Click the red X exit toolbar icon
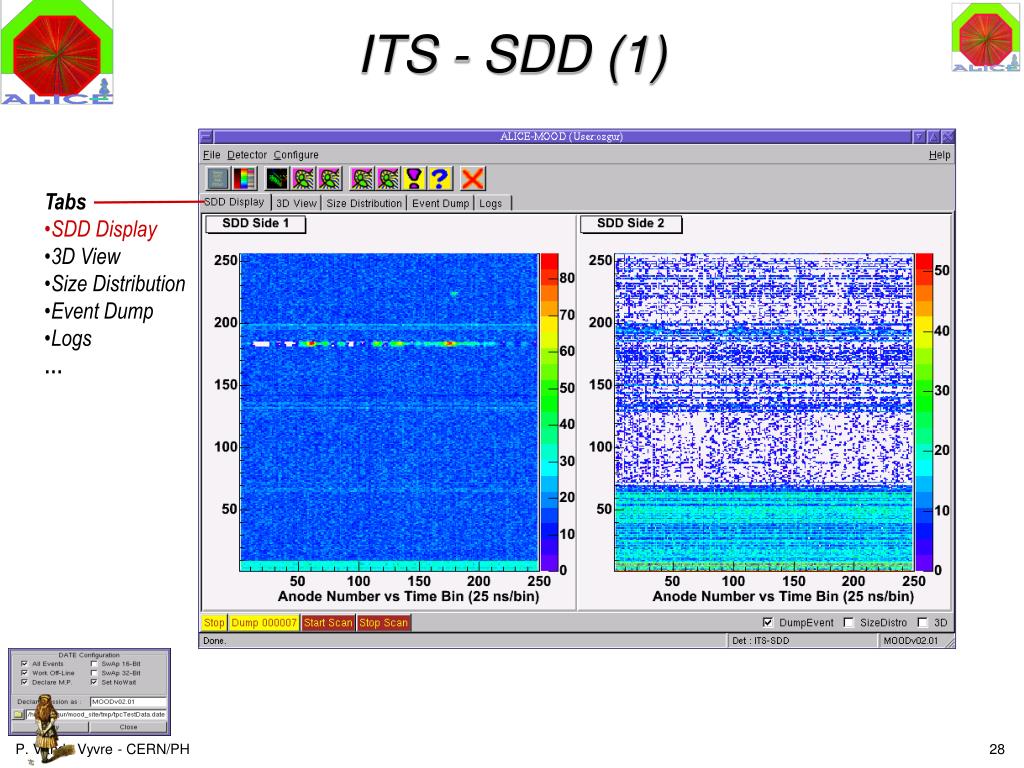 point(472,178)
